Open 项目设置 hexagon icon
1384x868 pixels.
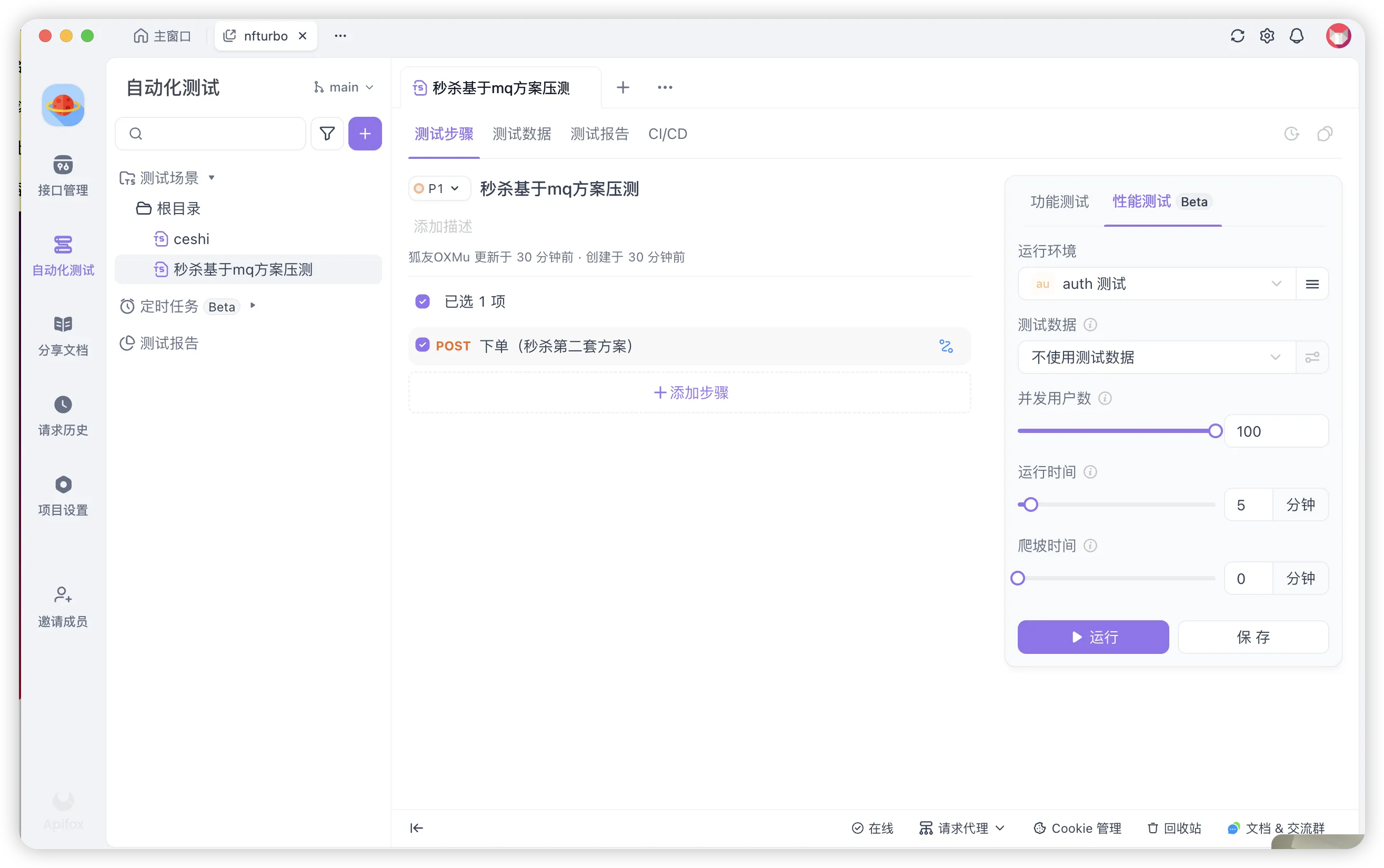pyautogui.click(x=63, y=485)
